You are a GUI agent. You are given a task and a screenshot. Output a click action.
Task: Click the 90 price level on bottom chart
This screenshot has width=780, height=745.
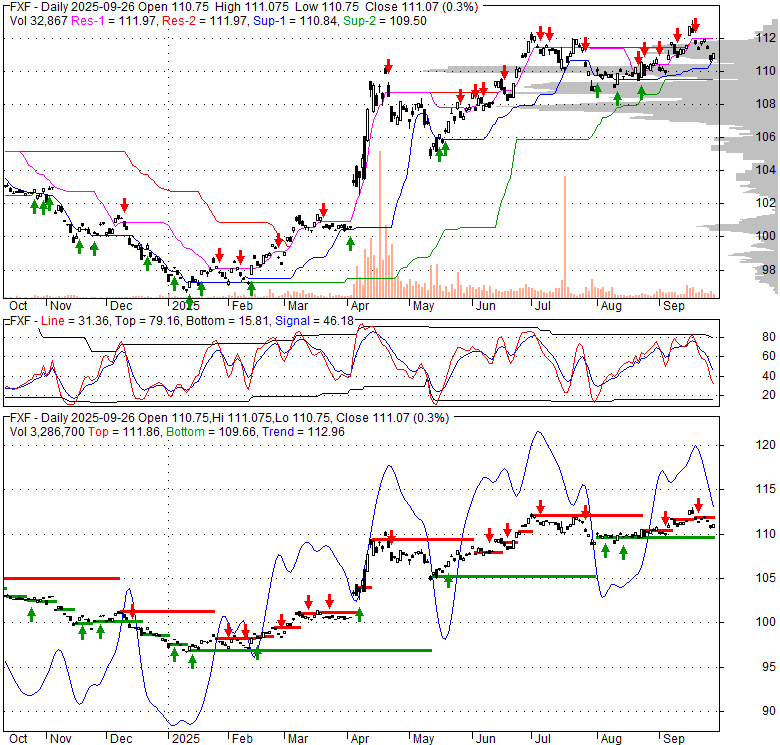click(769, 711)
